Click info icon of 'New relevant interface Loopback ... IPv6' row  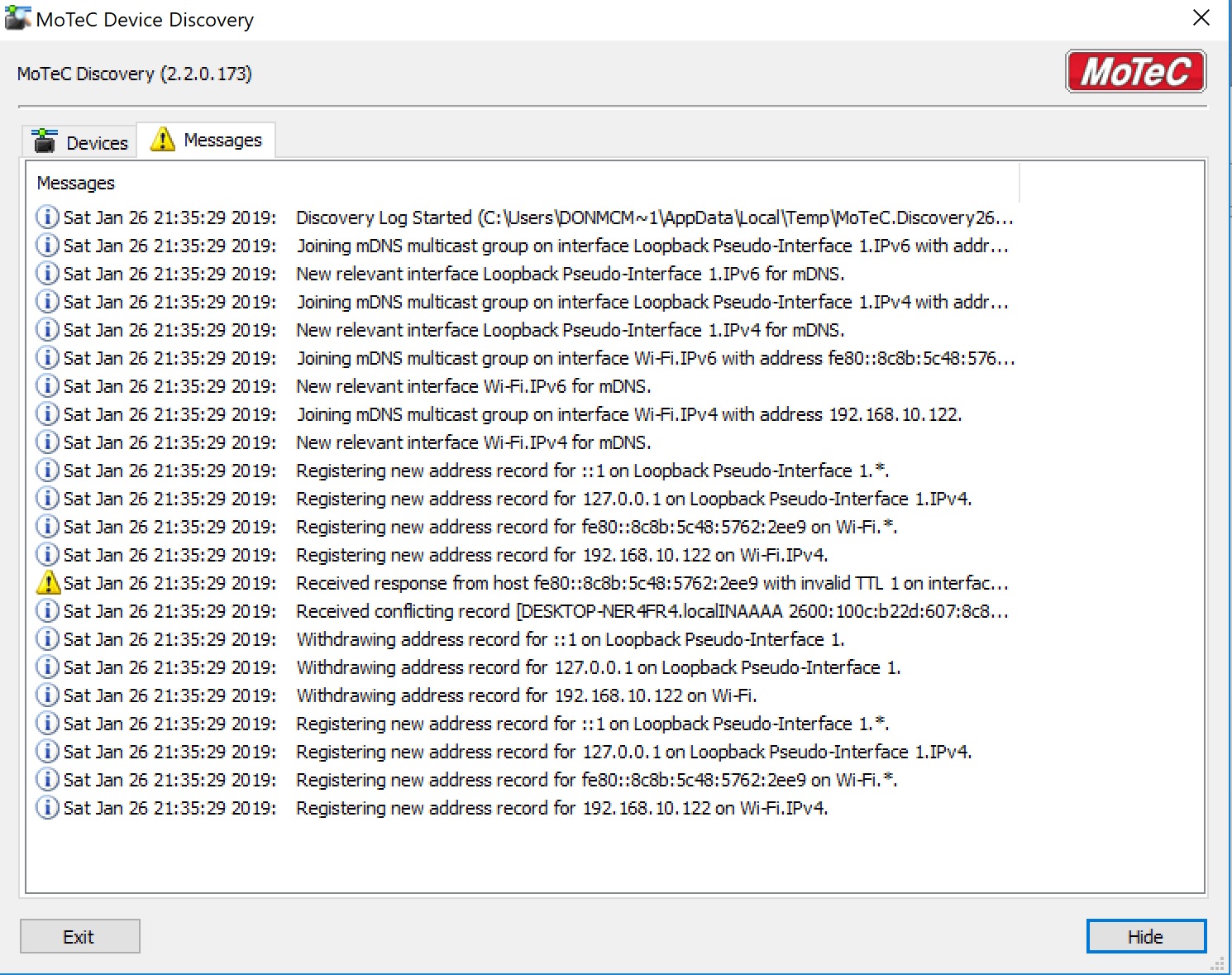point(47,273)
